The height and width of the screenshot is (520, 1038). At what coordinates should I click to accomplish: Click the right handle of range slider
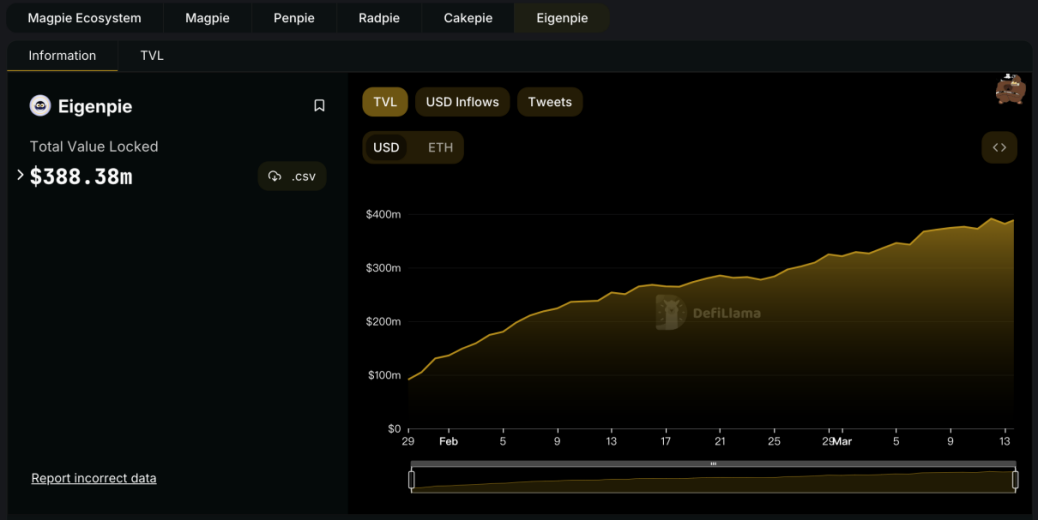(1015, 480)
